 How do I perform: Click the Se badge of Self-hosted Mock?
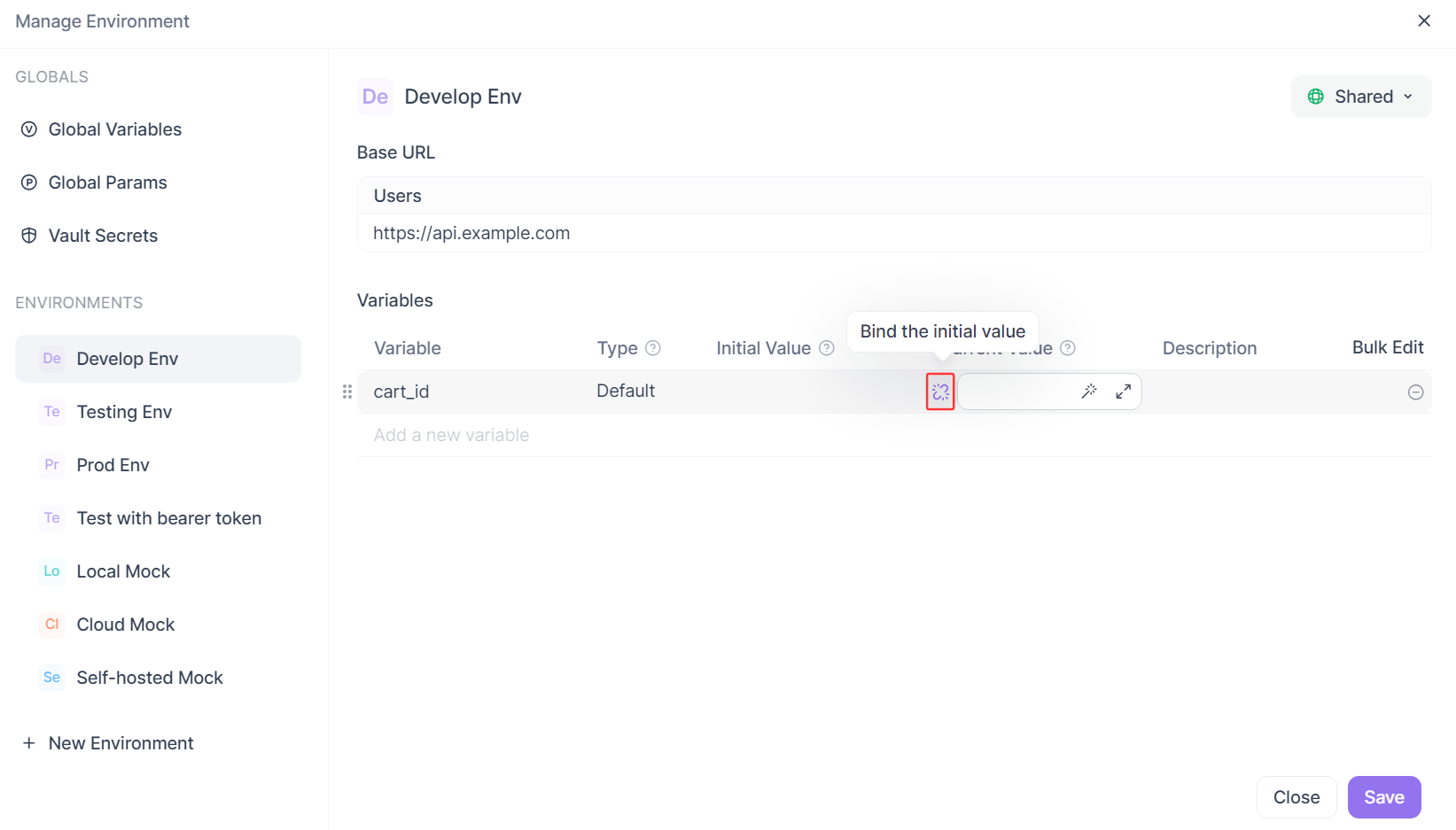click(x=52, y=678)
